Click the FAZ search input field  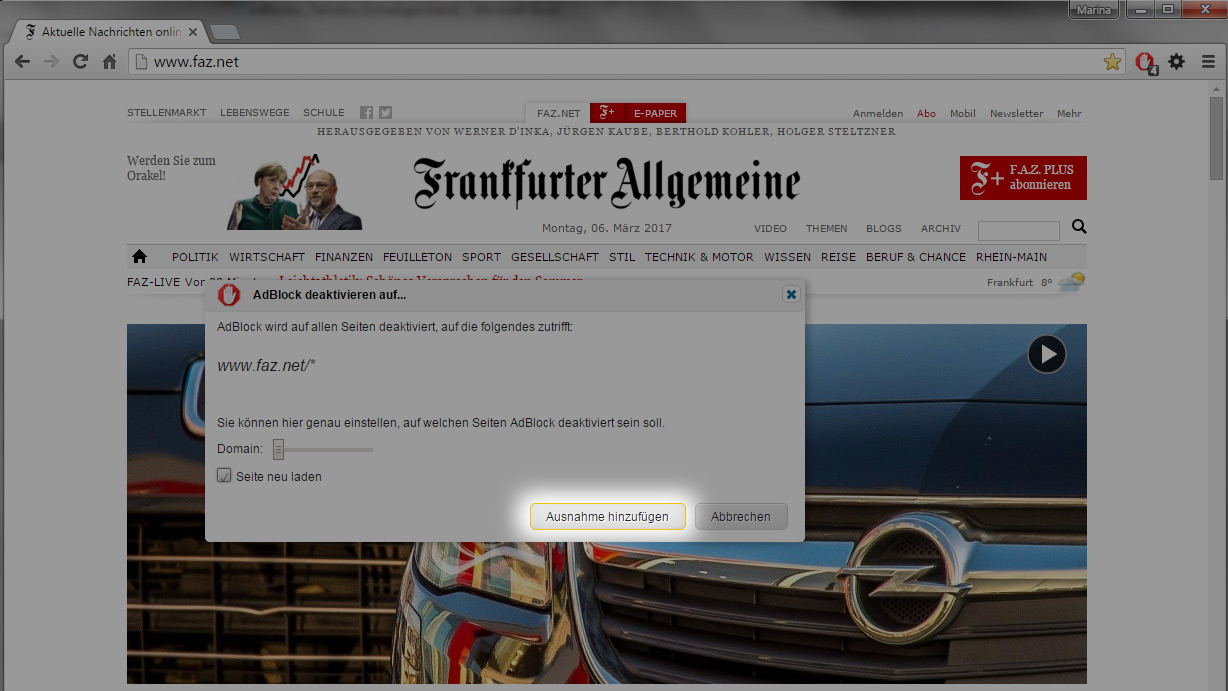point(1018,231)
